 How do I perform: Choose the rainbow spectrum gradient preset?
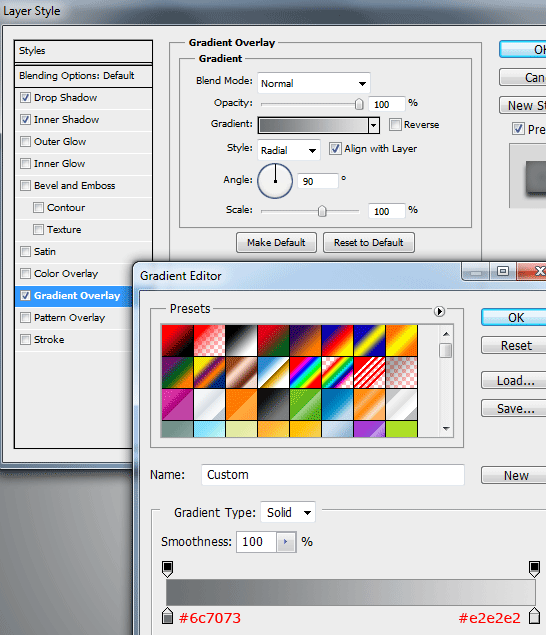[x=305, y=372]
